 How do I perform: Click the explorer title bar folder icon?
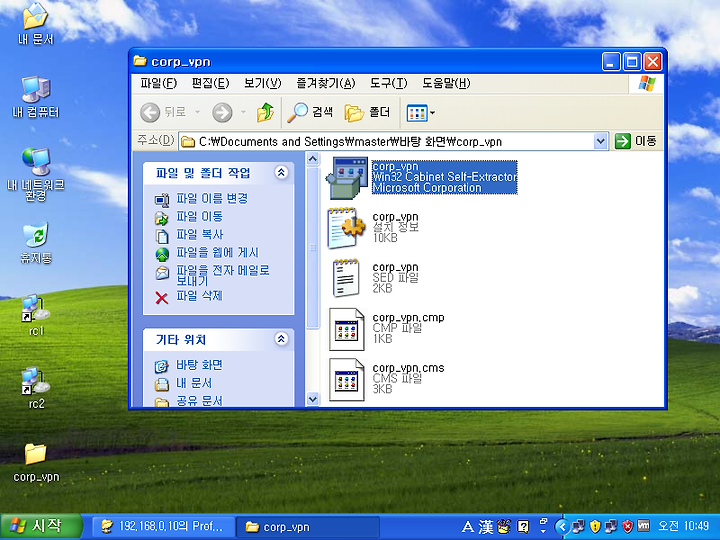[x=140, y=61]
